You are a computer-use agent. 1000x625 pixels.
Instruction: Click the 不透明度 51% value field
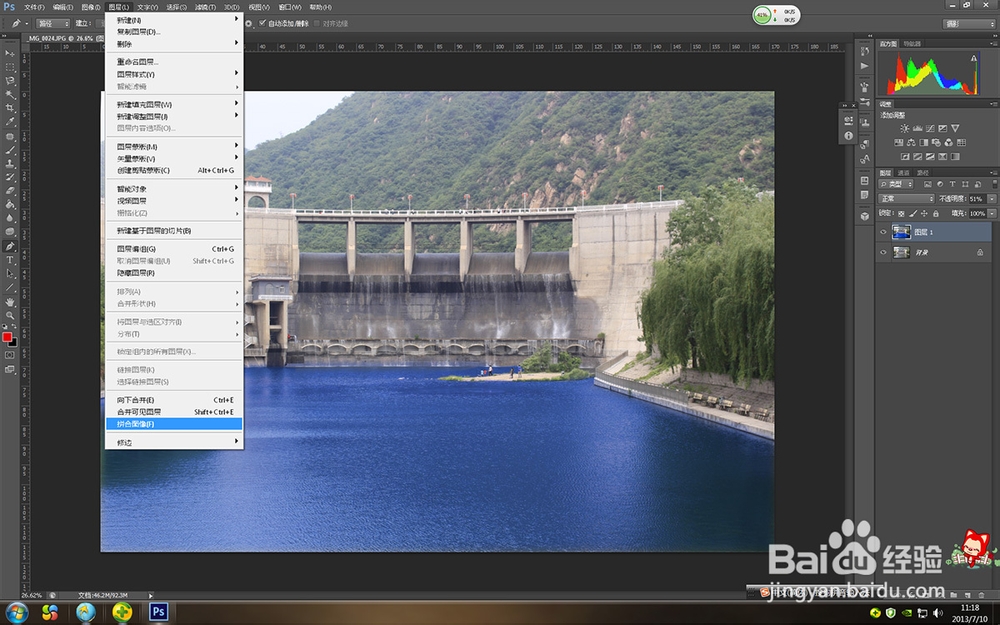tap(977, 198)
